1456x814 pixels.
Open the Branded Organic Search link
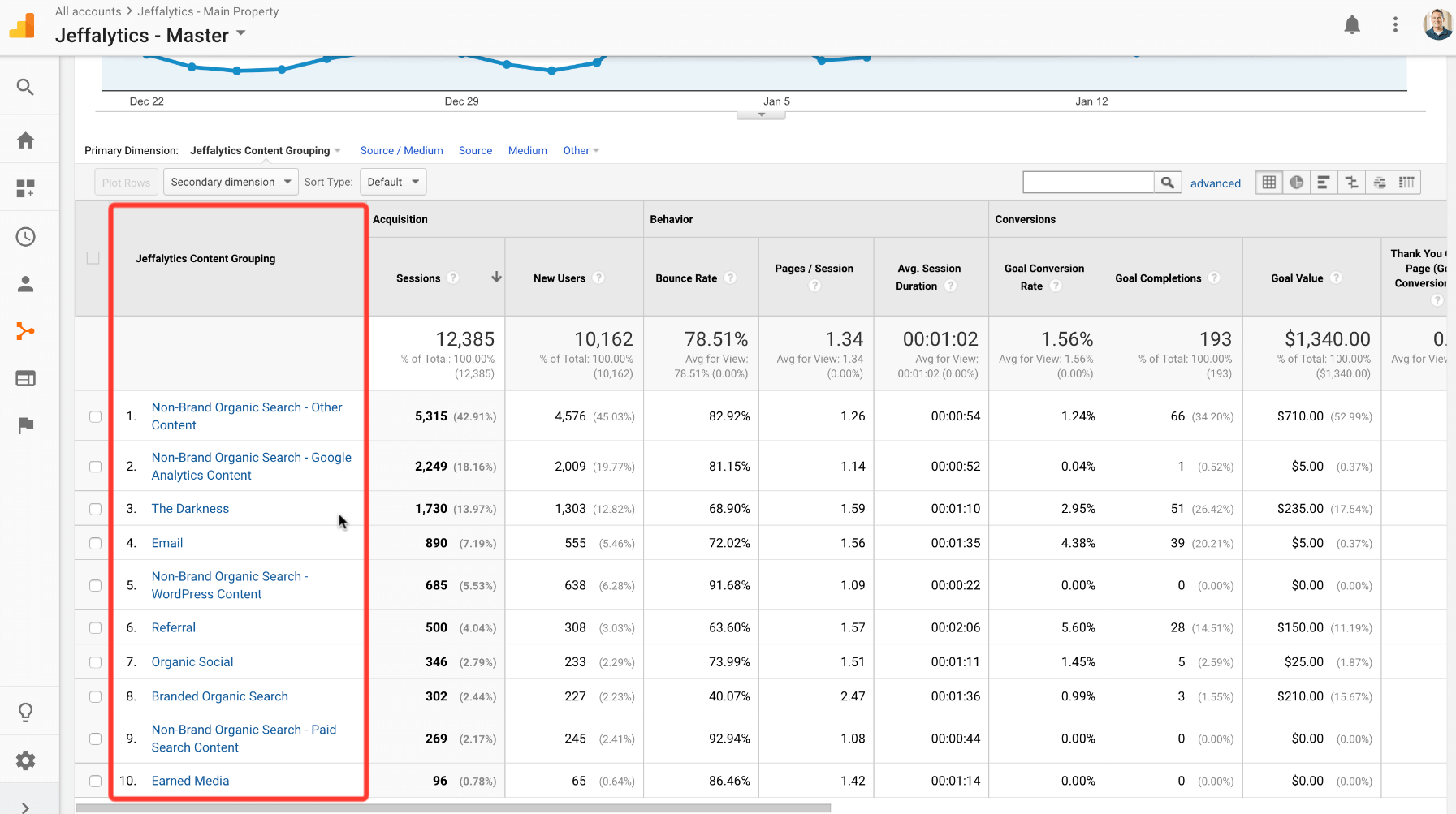tap(219, 696)
